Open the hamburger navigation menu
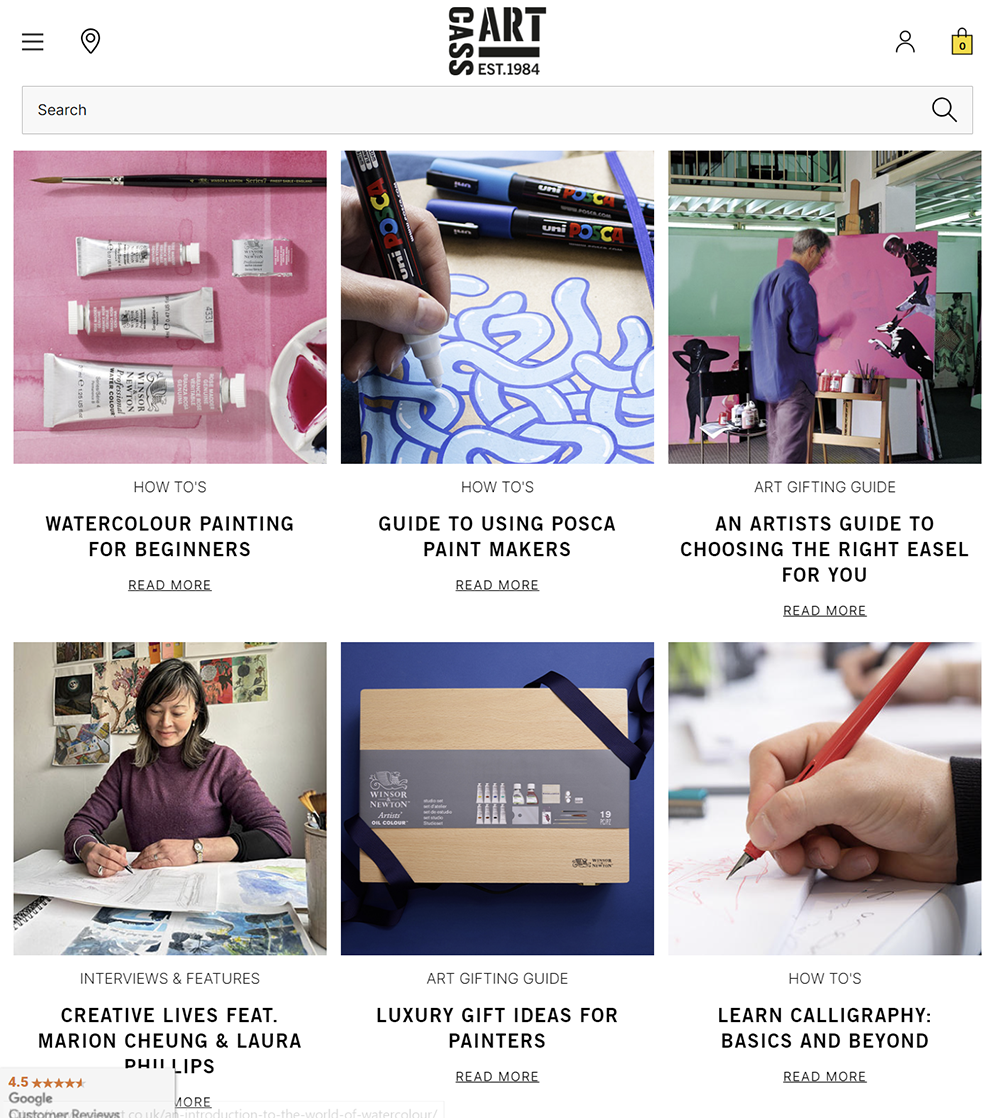The image size is (1000, 1118). (33, 41)
